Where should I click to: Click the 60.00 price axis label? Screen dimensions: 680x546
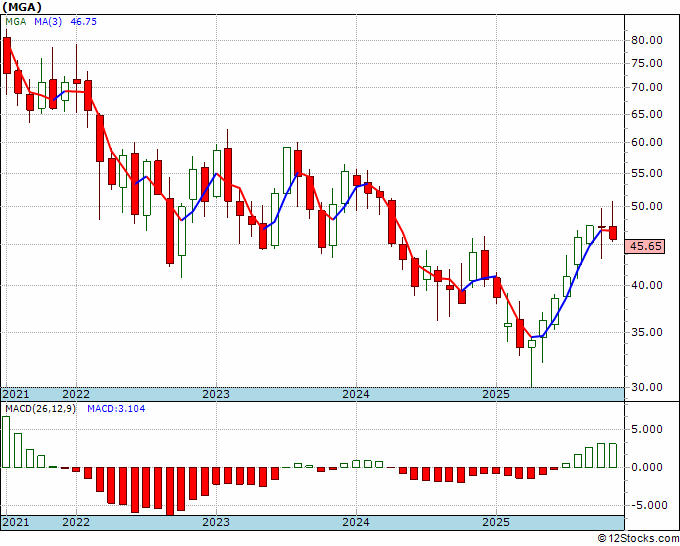pos(647,142)
